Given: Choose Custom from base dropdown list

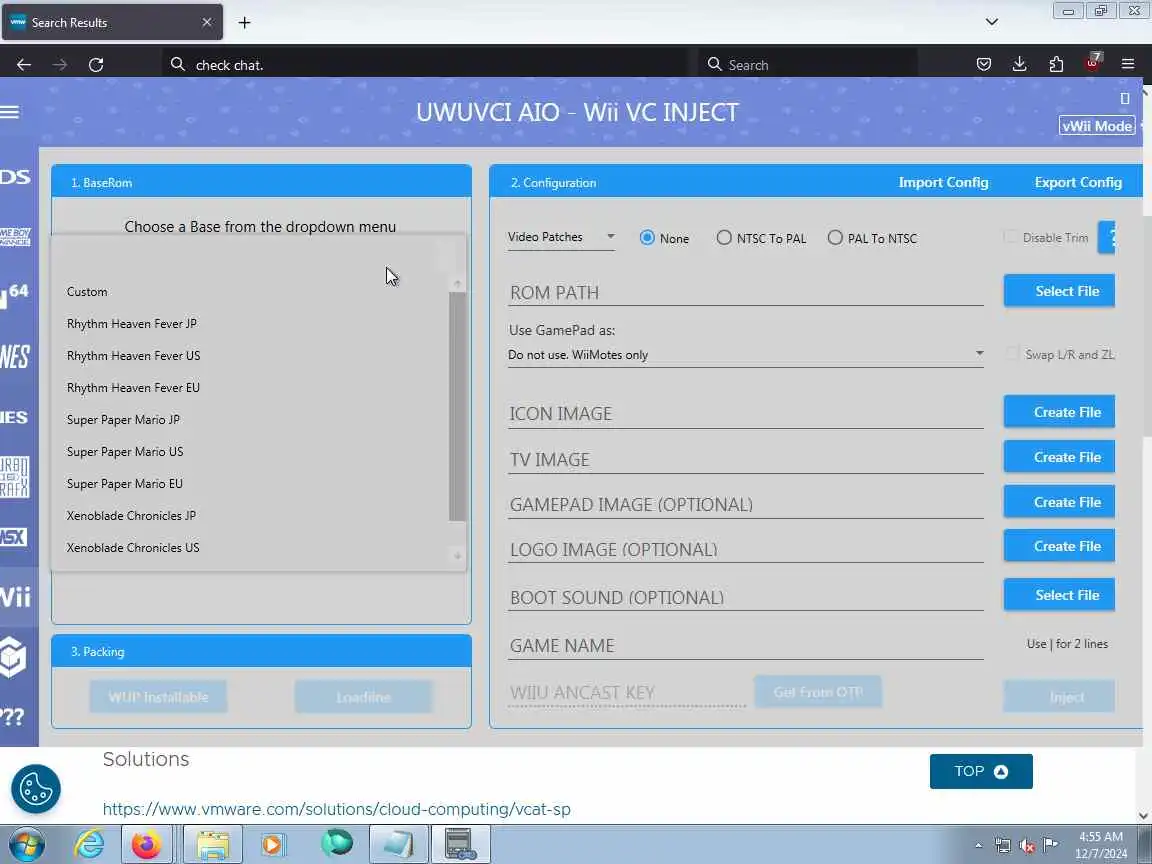Looking at the screenshot, I should pos(250,292).
